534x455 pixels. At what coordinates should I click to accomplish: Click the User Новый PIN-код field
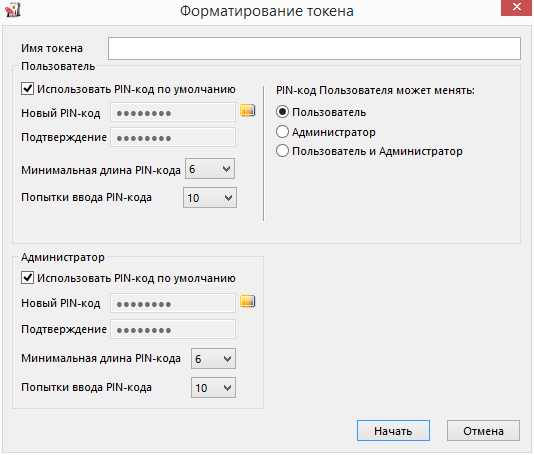[x=173, y=112]
